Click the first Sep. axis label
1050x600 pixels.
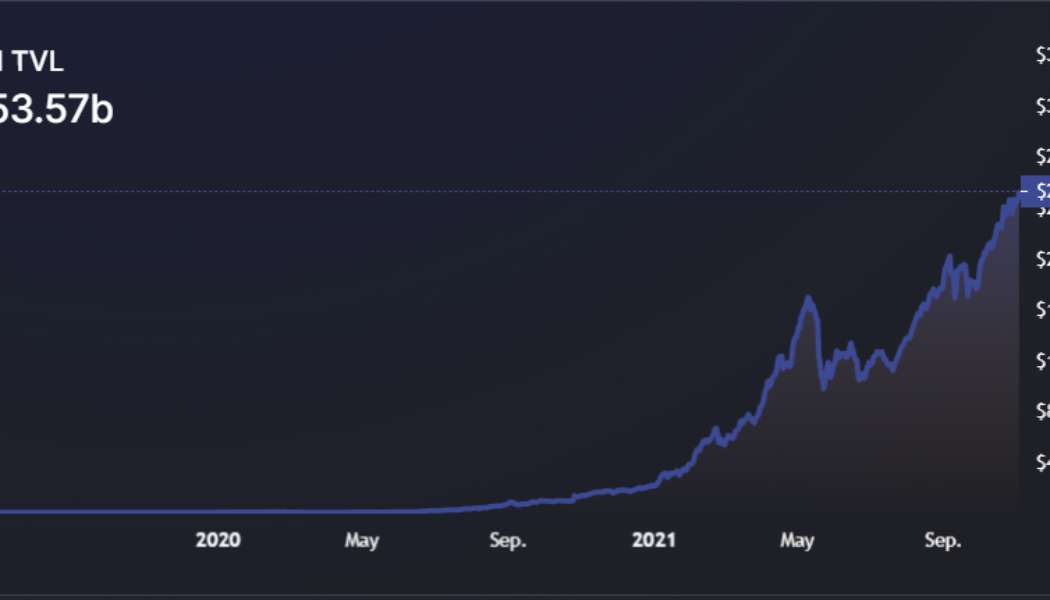tap(508, 540)
